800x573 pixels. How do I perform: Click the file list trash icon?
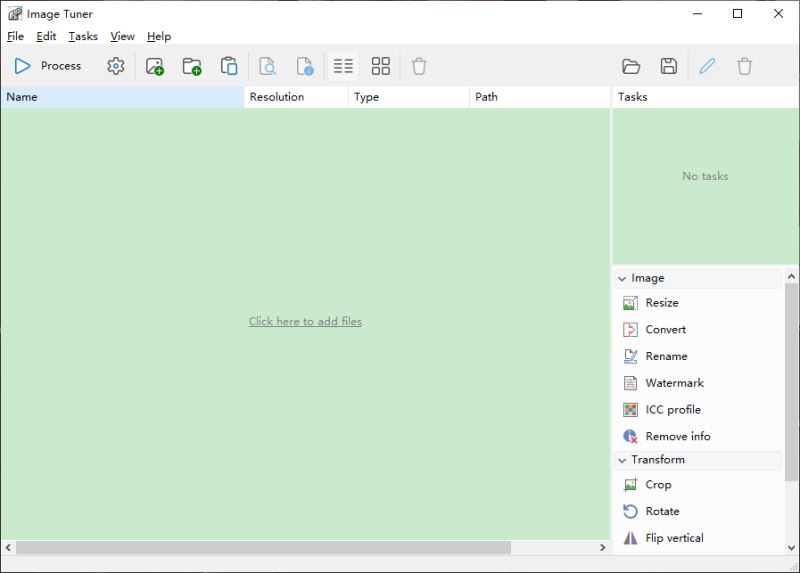pyautogui.click(x=419, y=66)
